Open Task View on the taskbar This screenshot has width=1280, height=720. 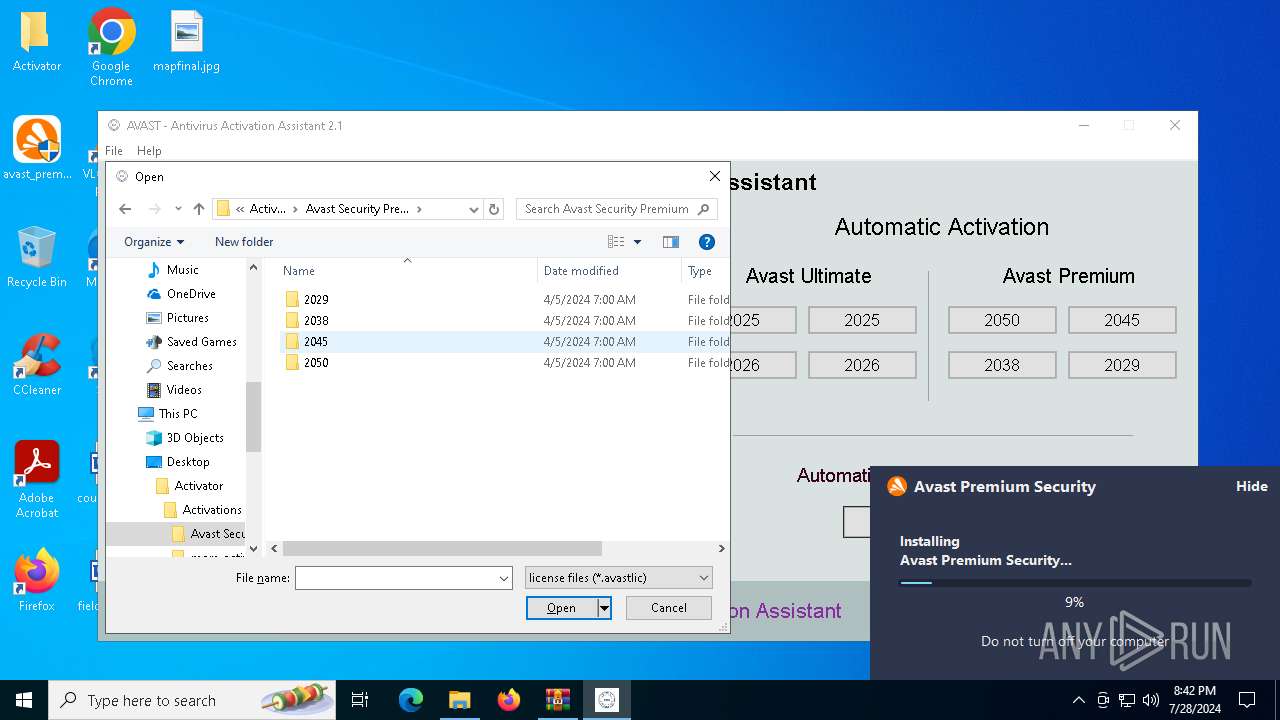(360, 700)
